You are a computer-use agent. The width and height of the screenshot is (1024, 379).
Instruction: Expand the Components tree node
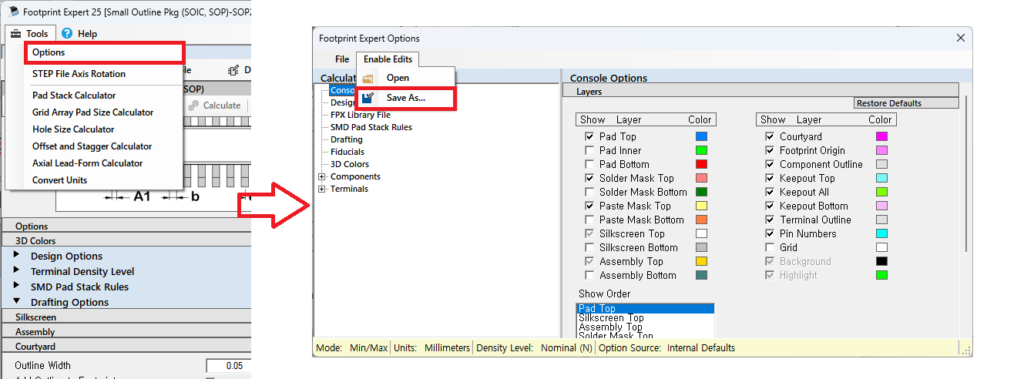coord(321,176)
